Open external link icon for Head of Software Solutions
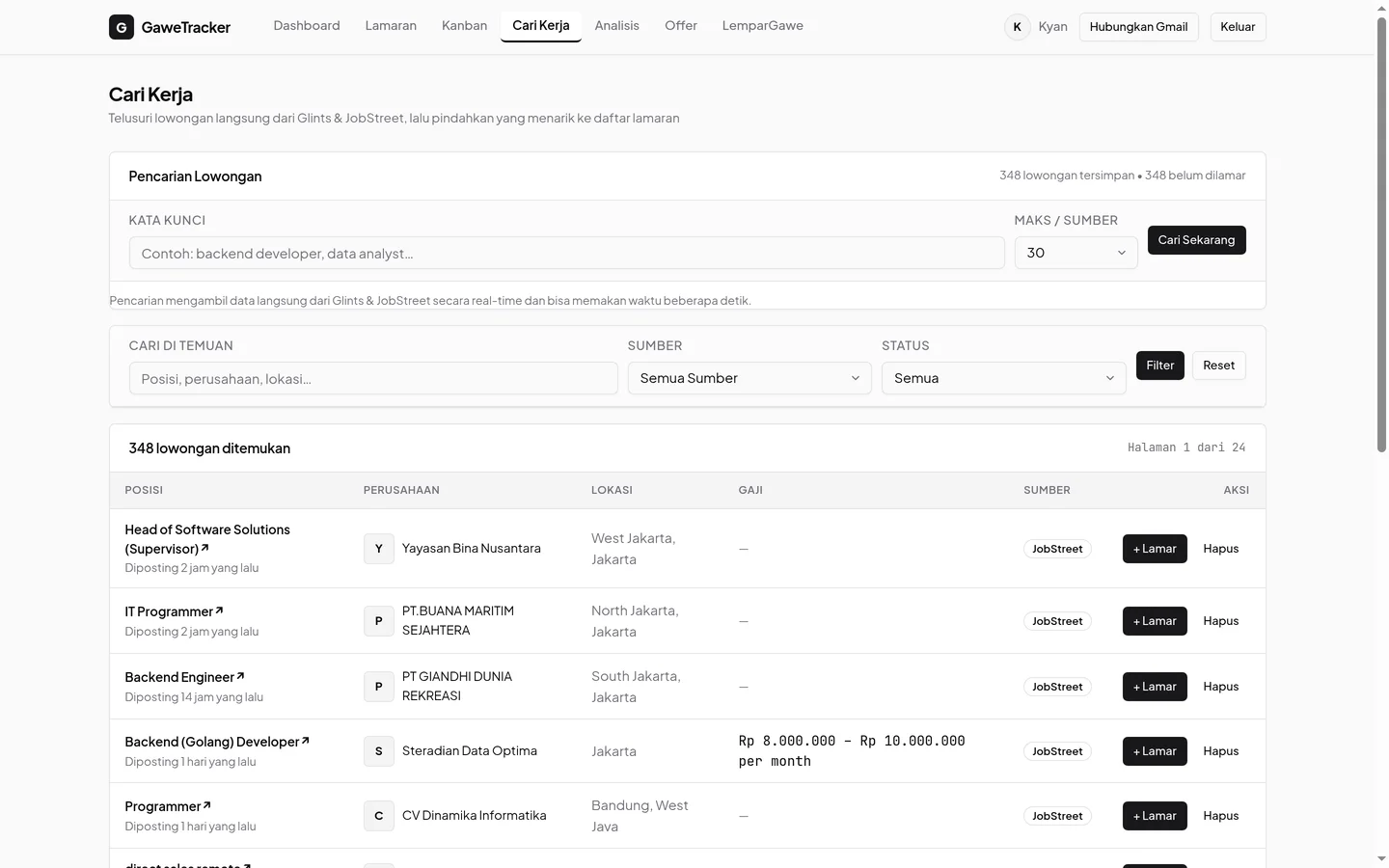1389x868 pixels. click(205, 548)
